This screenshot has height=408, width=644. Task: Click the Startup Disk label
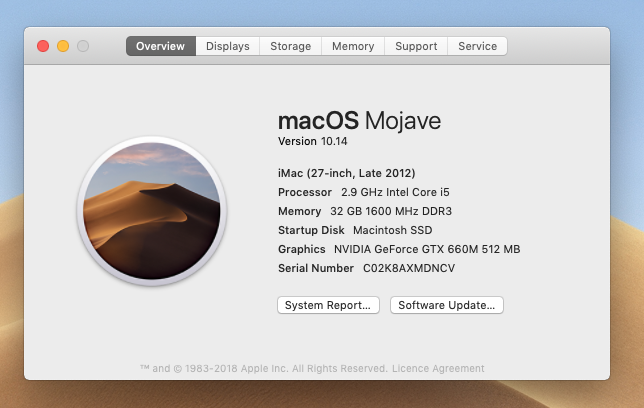(311, 230)
